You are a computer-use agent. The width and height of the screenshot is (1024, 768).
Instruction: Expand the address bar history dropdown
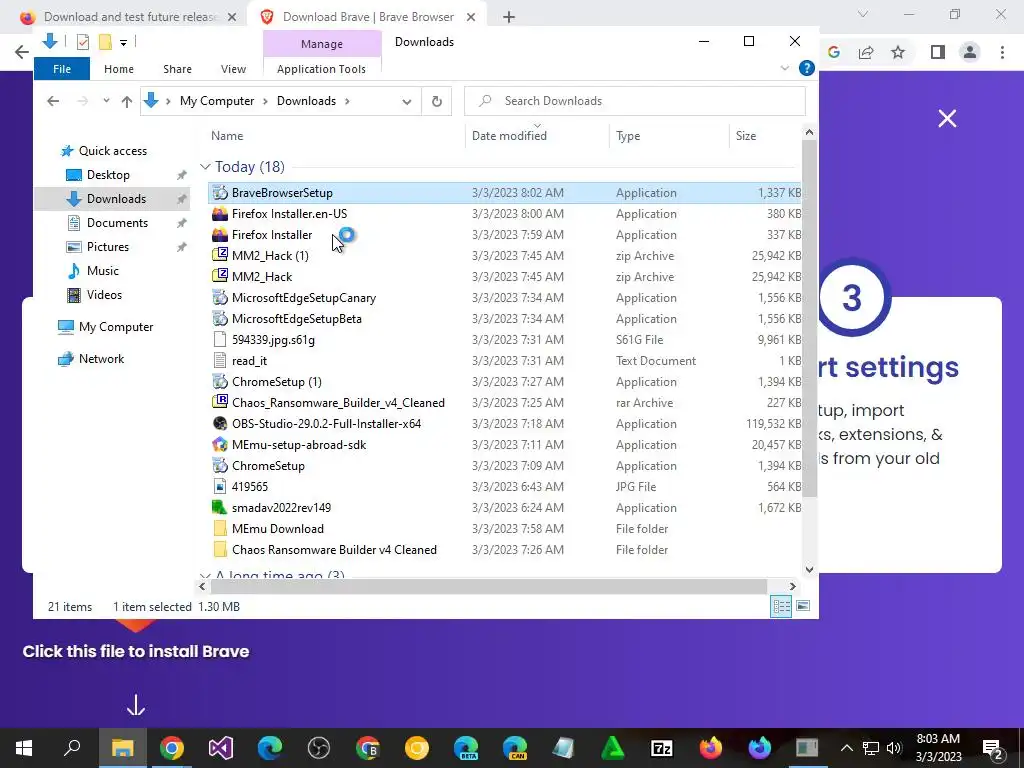407,101
